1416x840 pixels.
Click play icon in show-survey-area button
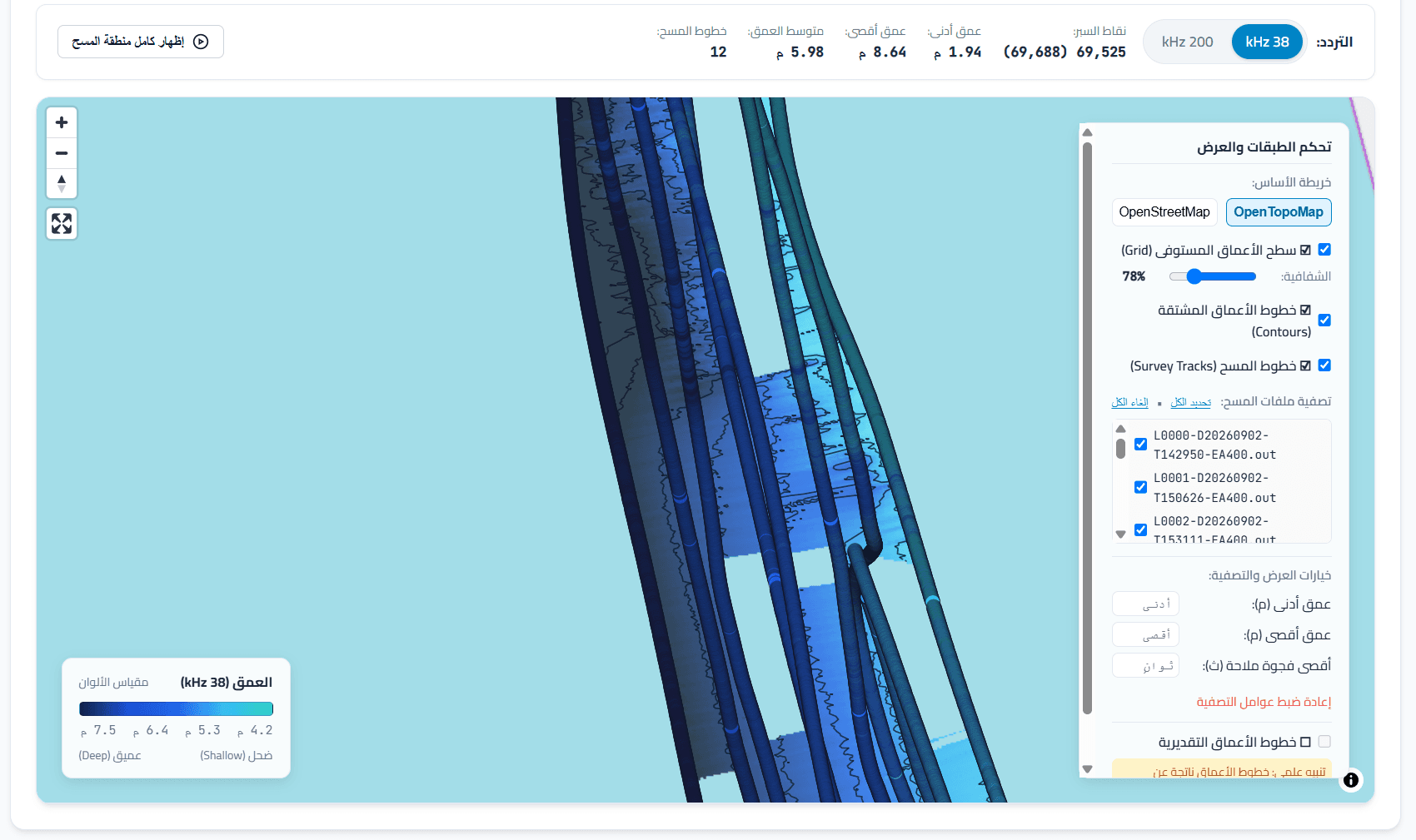(x=201, y=42)
